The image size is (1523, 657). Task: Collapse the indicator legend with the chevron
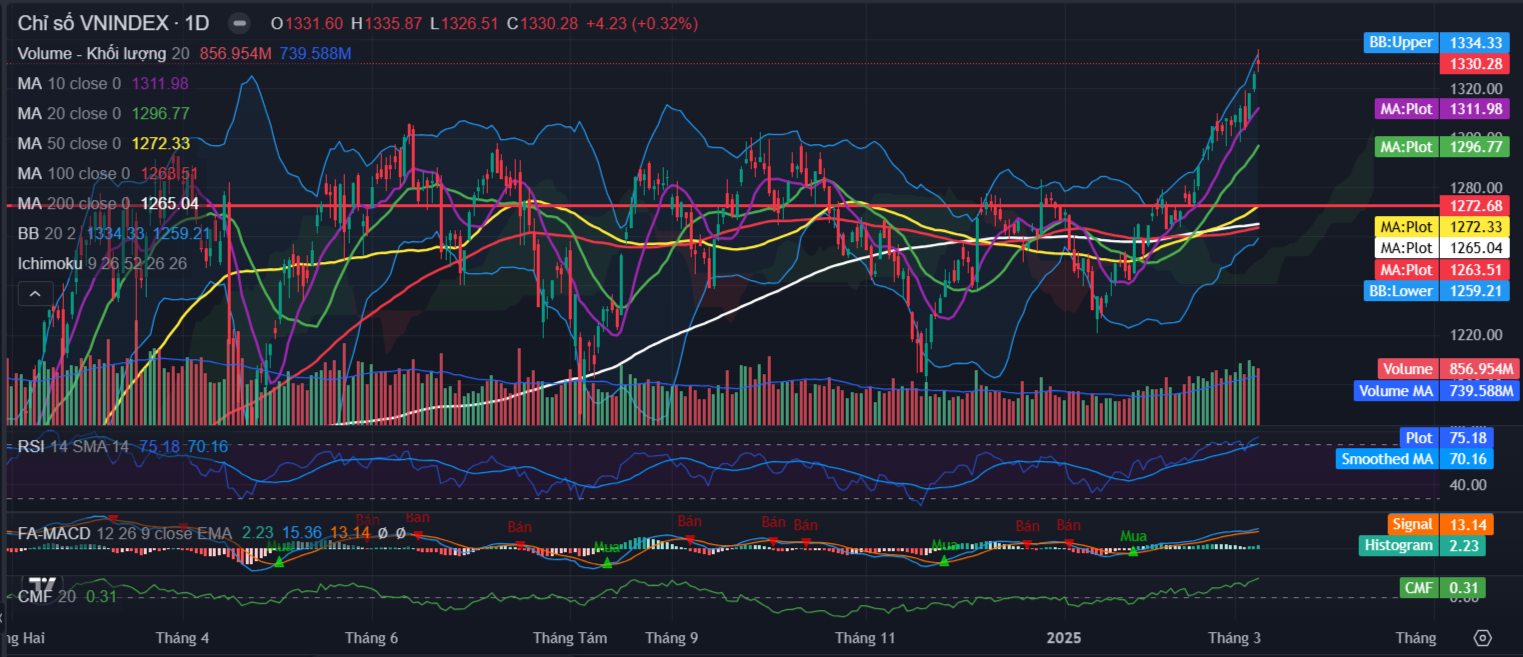point(34,293)
